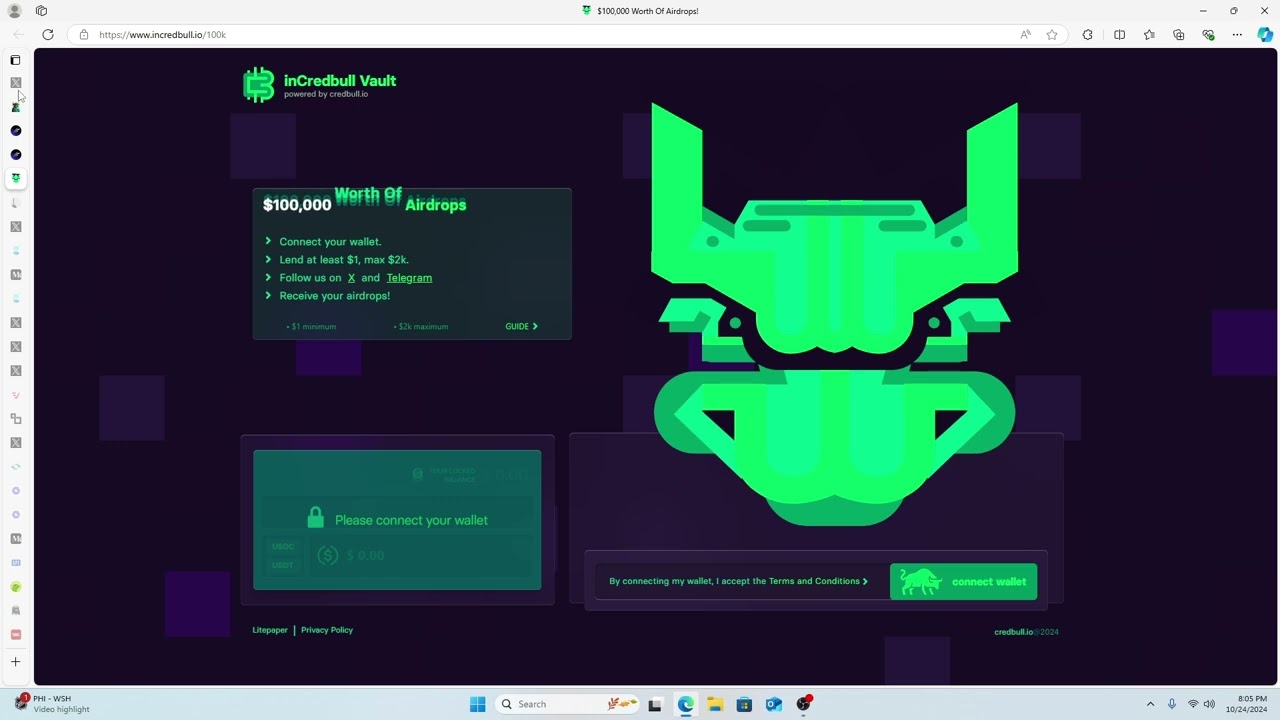Screen dimensions: 1280x720
Task: Click "Please connect your wallet" text
Action: click(x=411, y=520)
